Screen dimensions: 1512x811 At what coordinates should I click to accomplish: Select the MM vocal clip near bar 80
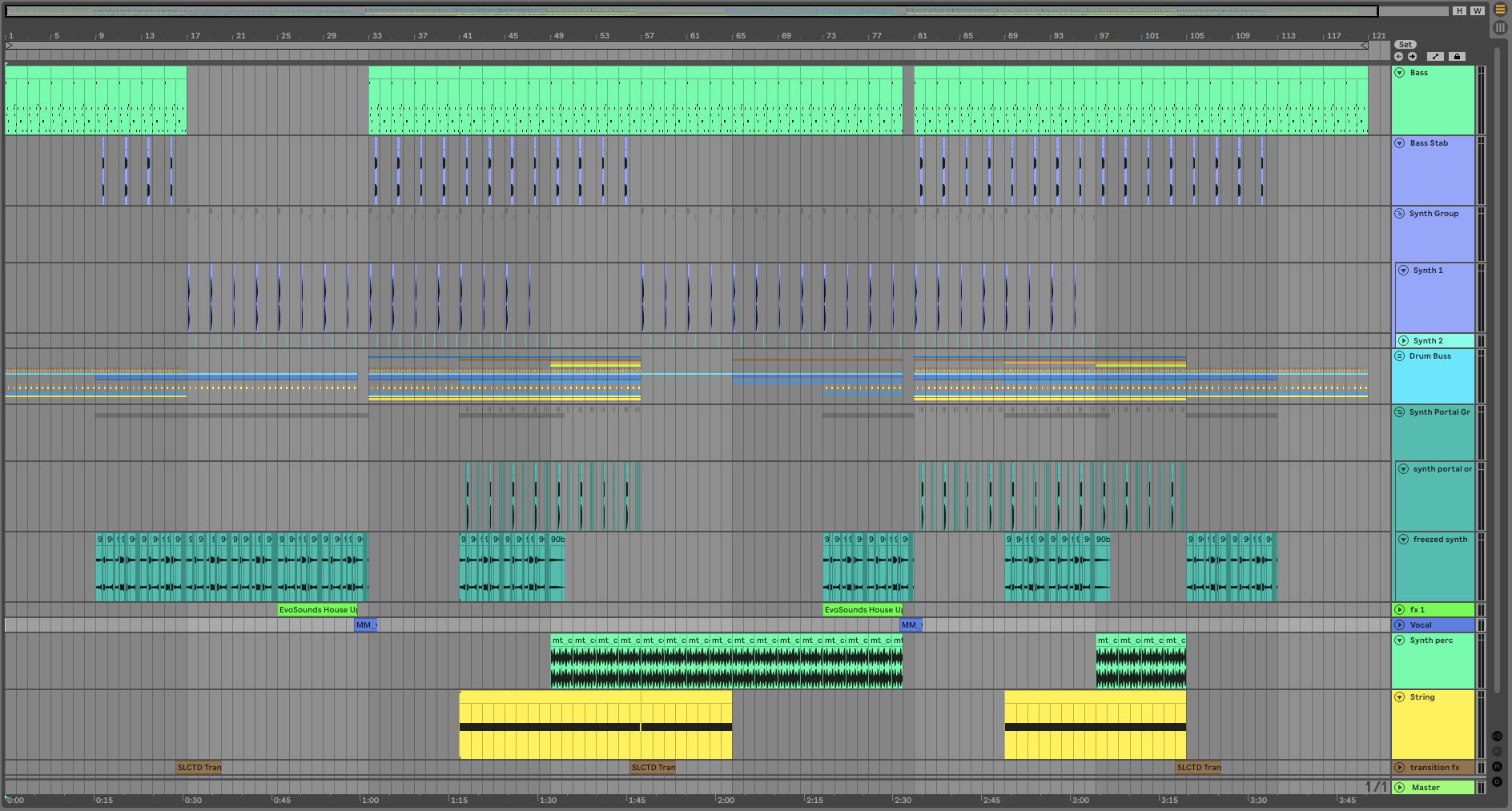coord(911,625)
